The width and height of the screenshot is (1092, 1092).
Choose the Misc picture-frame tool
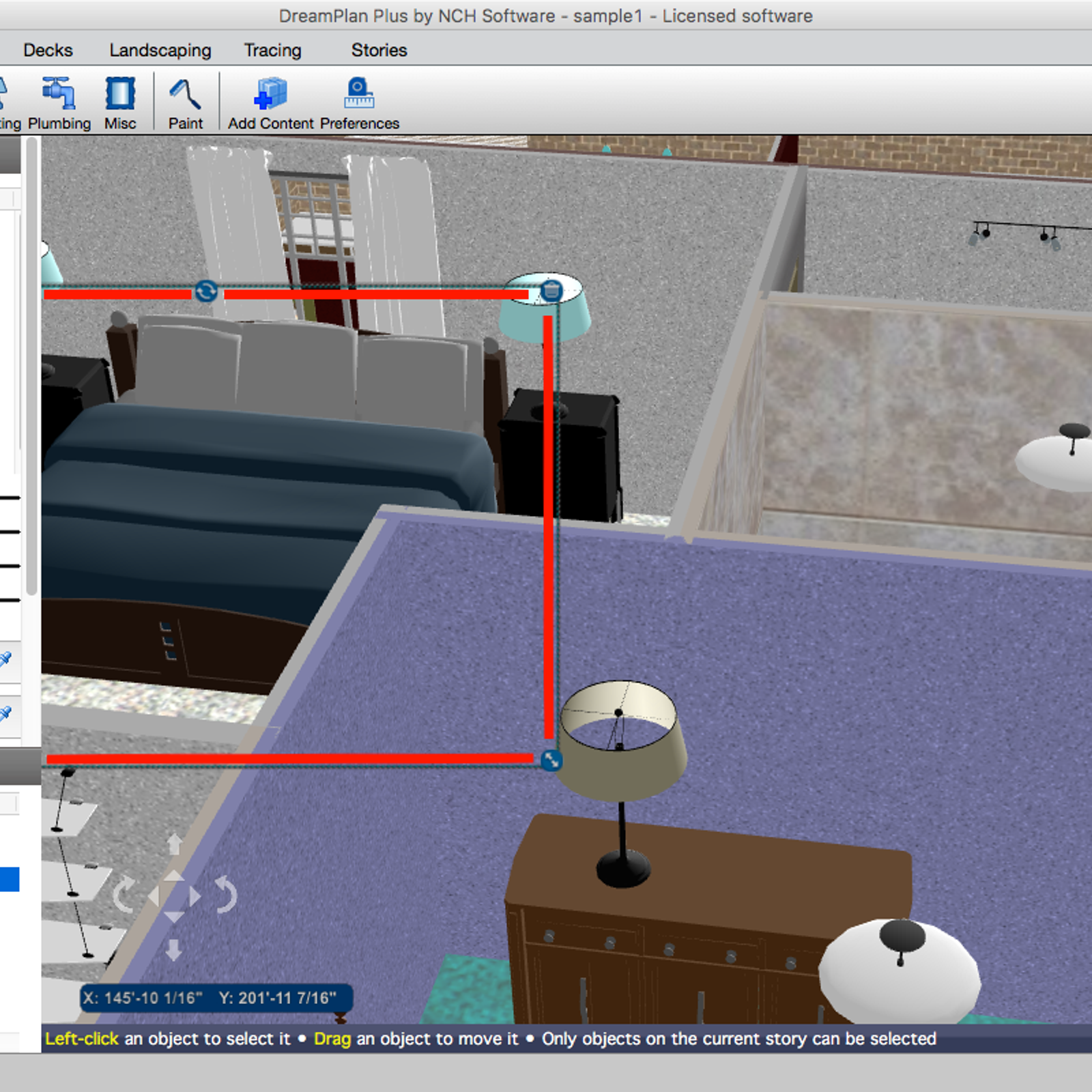click(120, 103)
